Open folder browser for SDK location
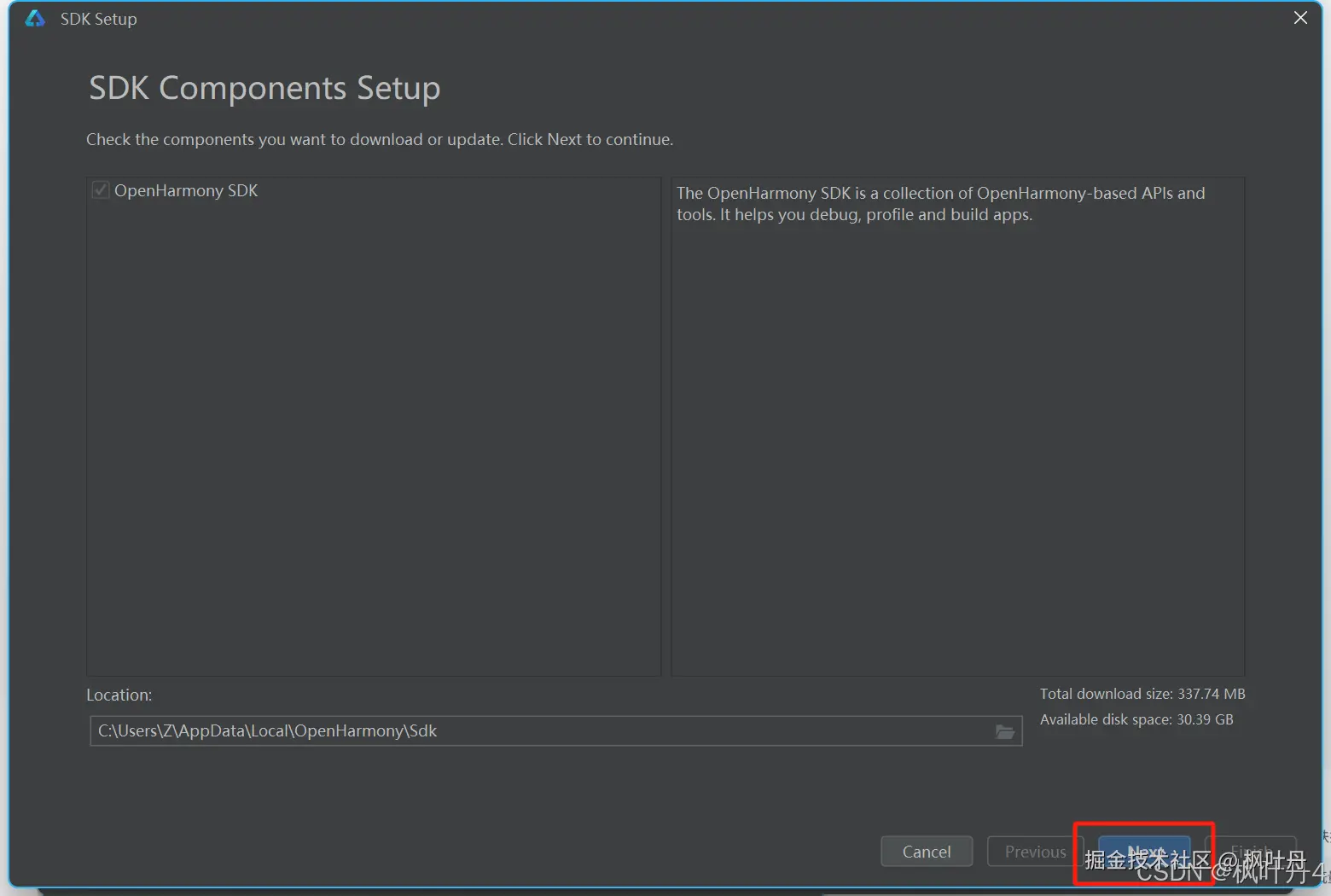Viewport: 1331px width, 896px height. (1005, 731)
